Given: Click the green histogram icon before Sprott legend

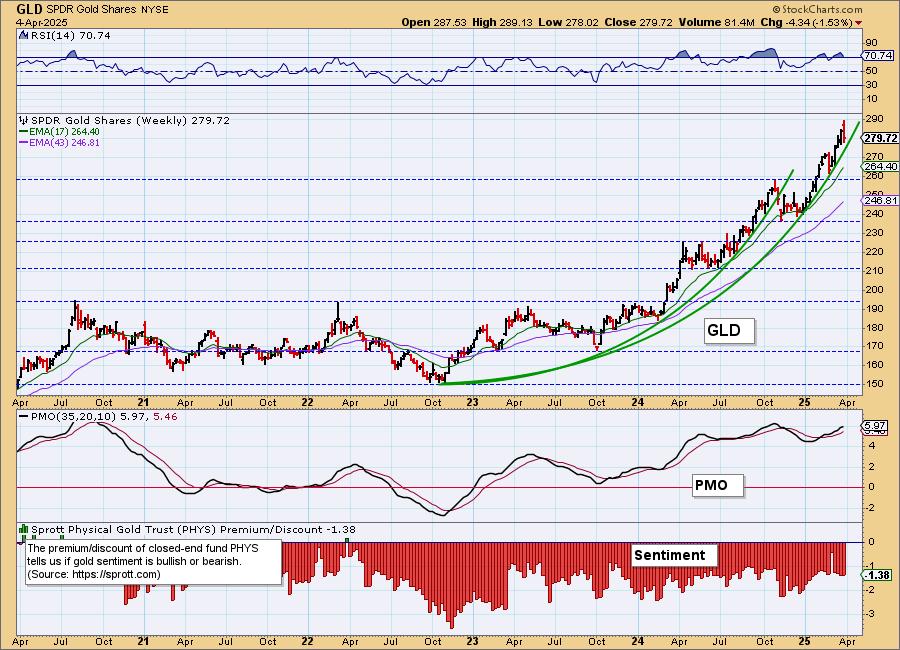Looking at the screenshot, I should coord(24,529).
